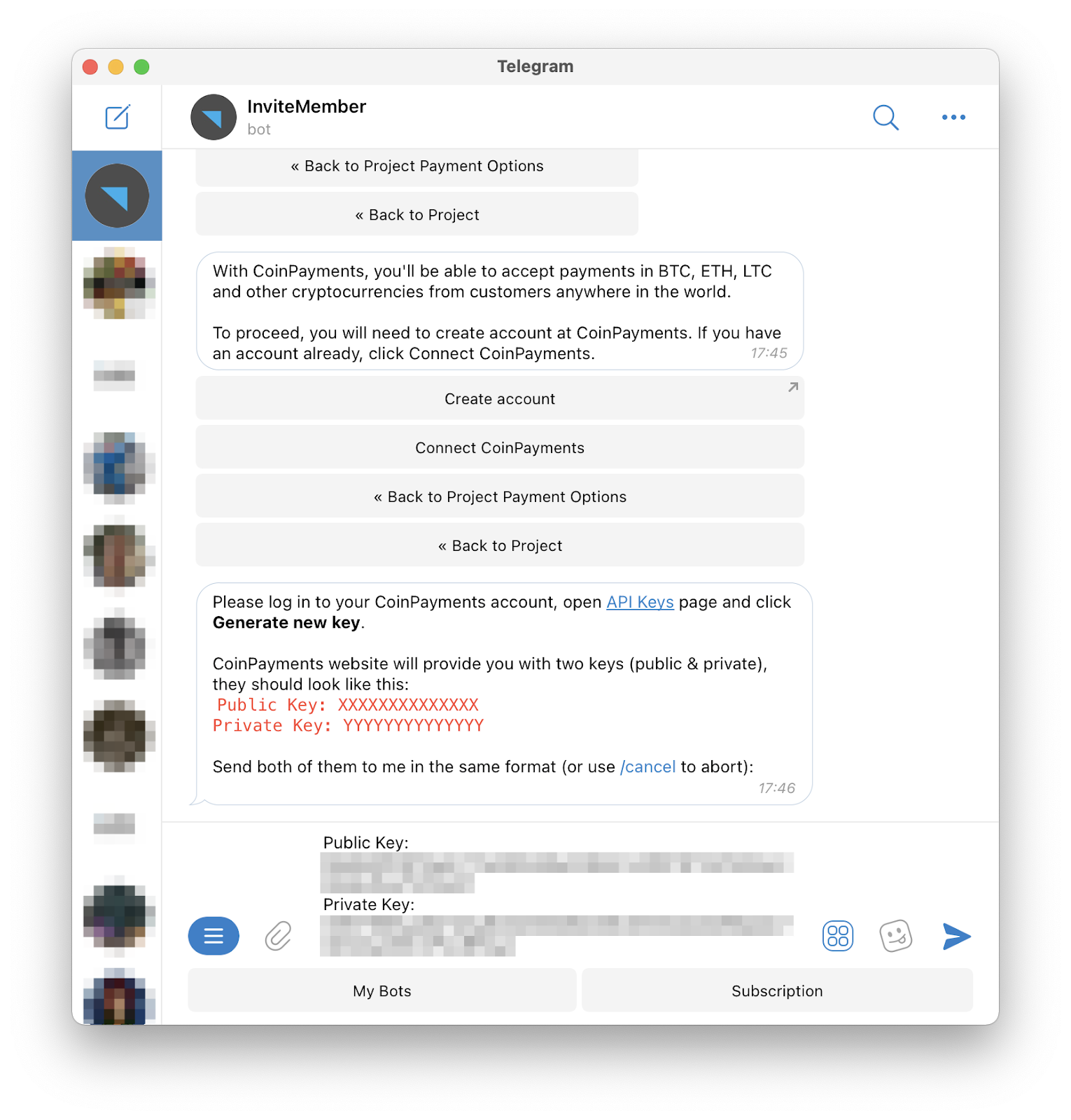Click the /cancel command link
Image resolution: width=1071 pixels, height=1120 pixels.
[648, 766]
